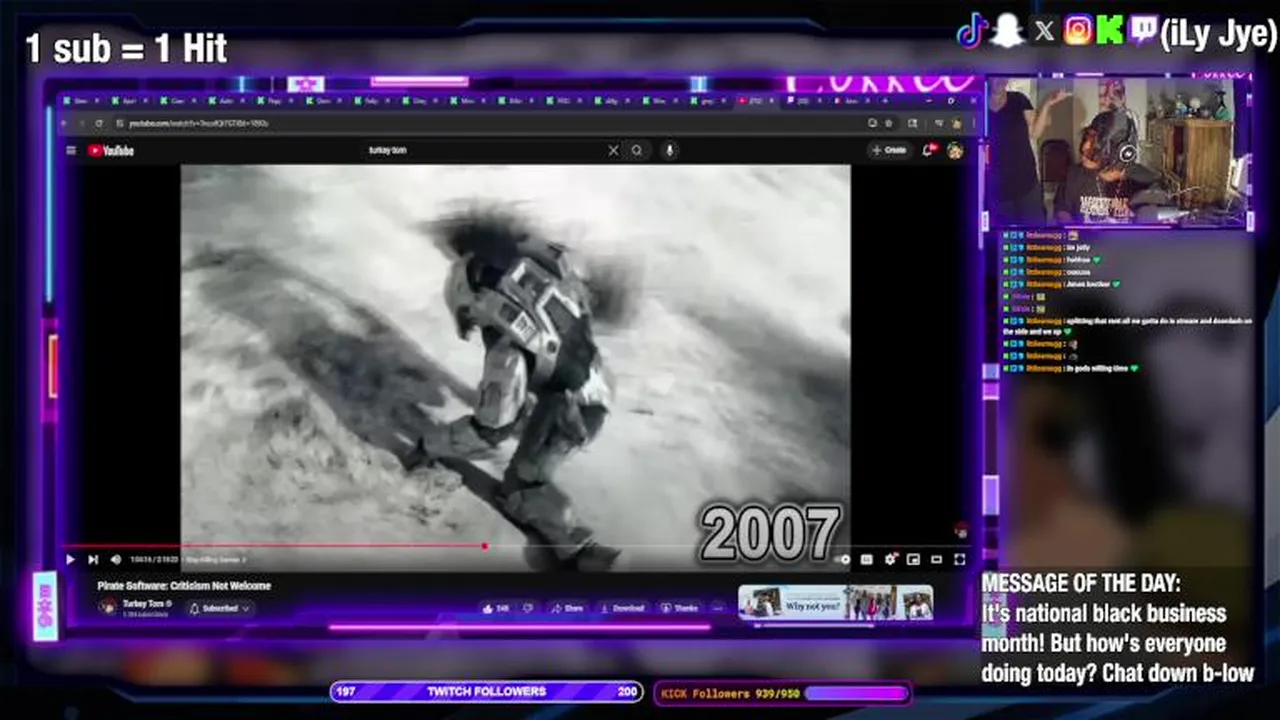Like the video (thumbs up)
Image resolution: width=1280 pixels, height=720 pixels.
pyautogui.click(x=496, y=608)
